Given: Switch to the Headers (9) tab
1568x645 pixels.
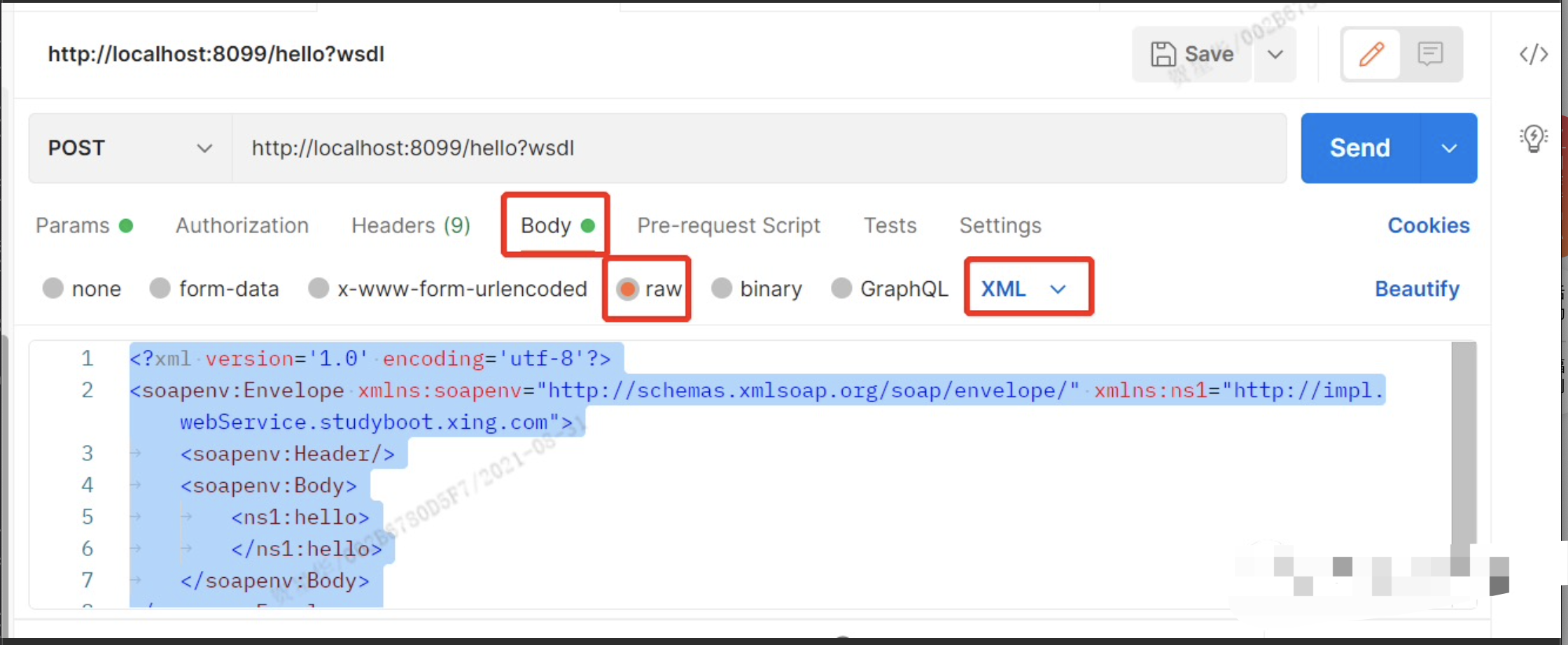Looking at the screenshot, I should pyautogui.click(x=410, y=225).
